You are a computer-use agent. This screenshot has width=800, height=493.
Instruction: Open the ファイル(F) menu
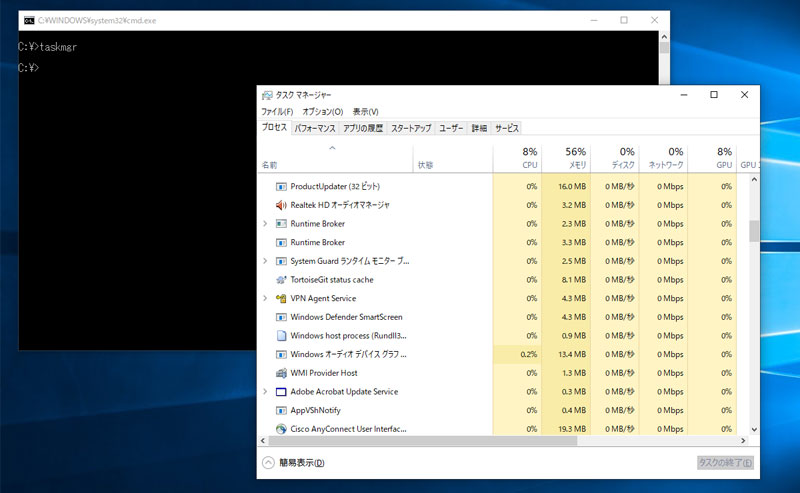coord(277,112)
